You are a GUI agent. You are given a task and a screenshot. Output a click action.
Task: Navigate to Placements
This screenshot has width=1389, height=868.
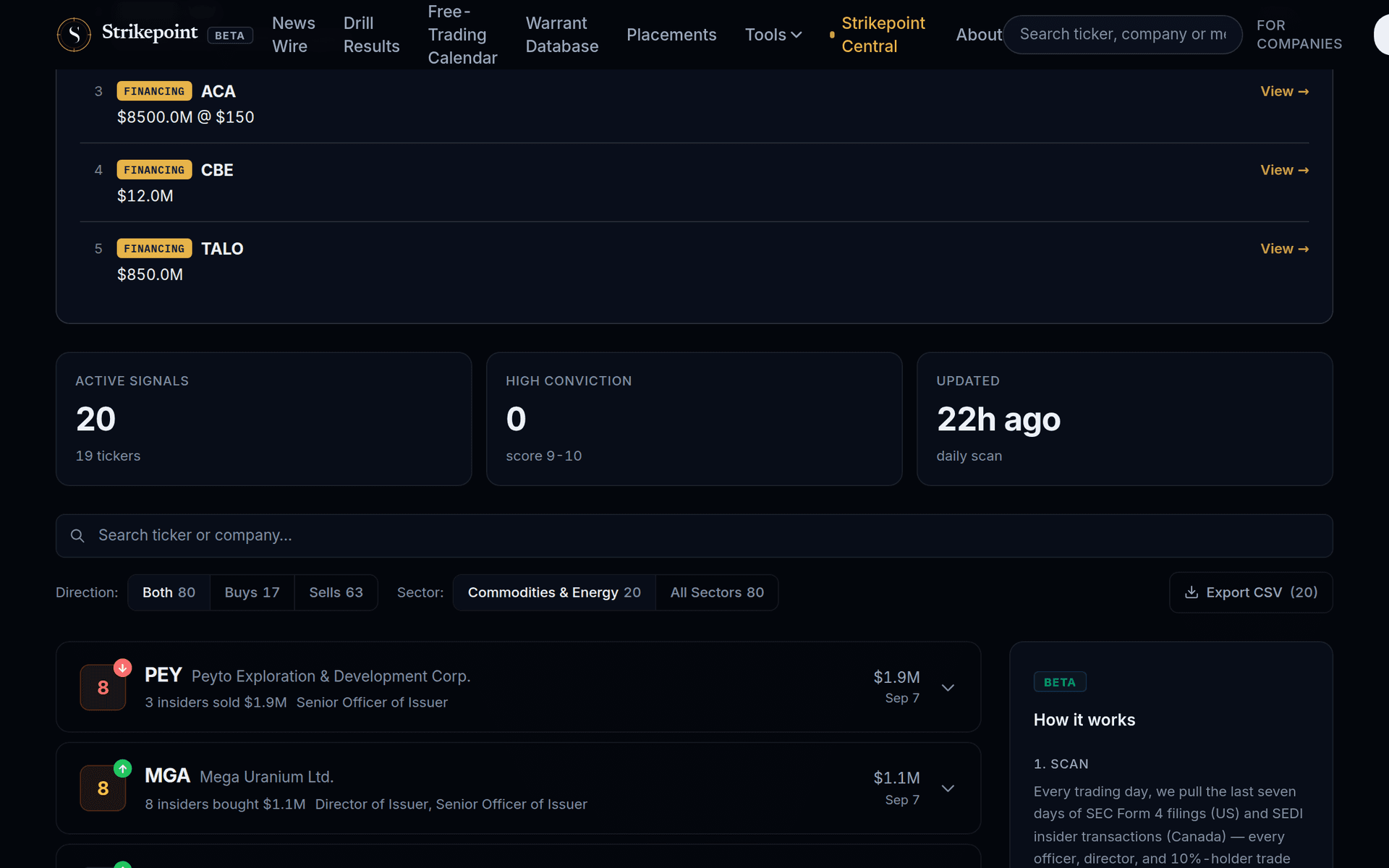click(x=671, y=35)
